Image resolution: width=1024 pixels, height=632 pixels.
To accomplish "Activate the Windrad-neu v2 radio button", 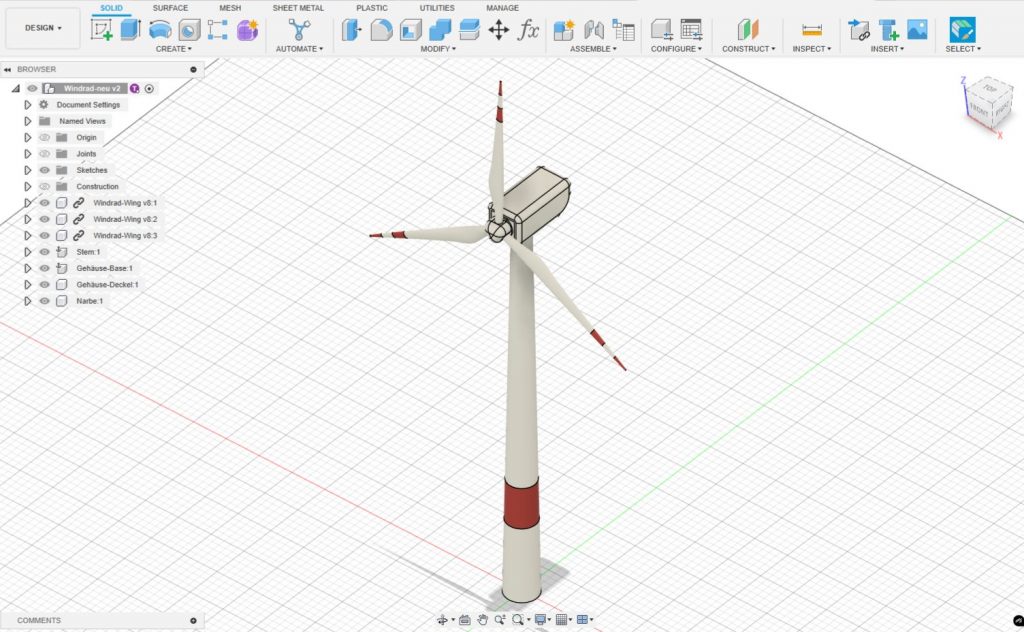I will [x=149, y=88].
